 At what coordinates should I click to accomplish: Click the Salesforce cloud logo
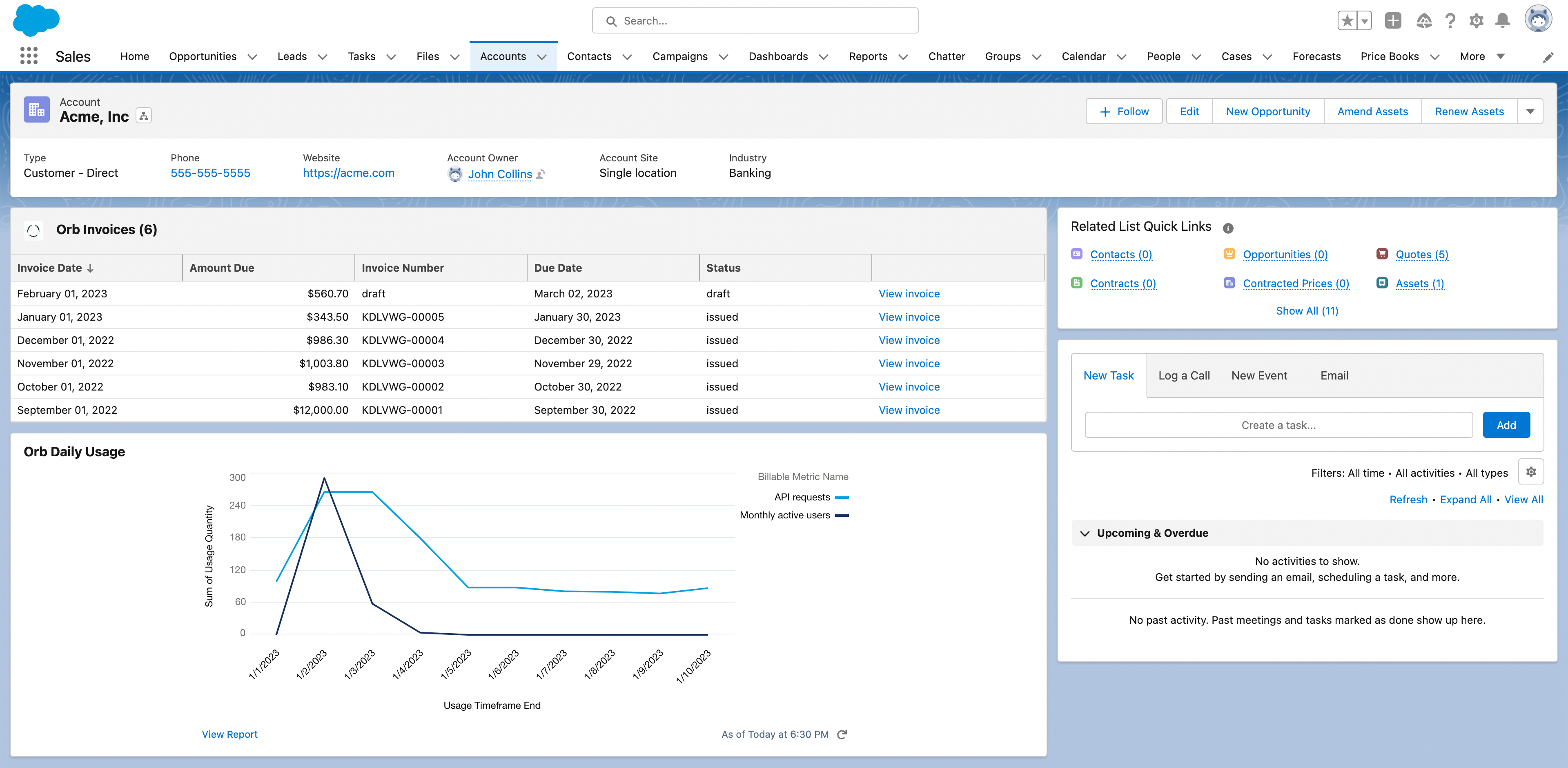click(x=36, y=20)
